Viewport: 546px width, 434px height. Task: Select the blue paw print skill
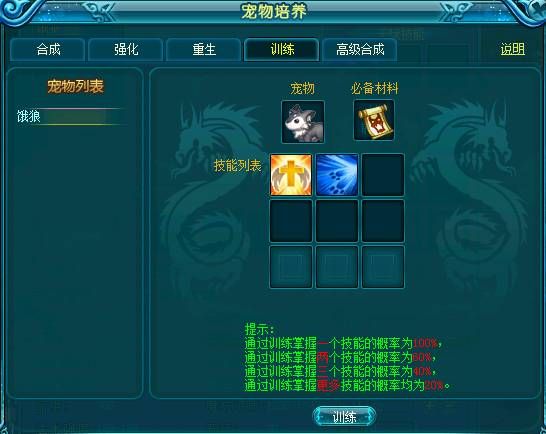pos(337,175)
